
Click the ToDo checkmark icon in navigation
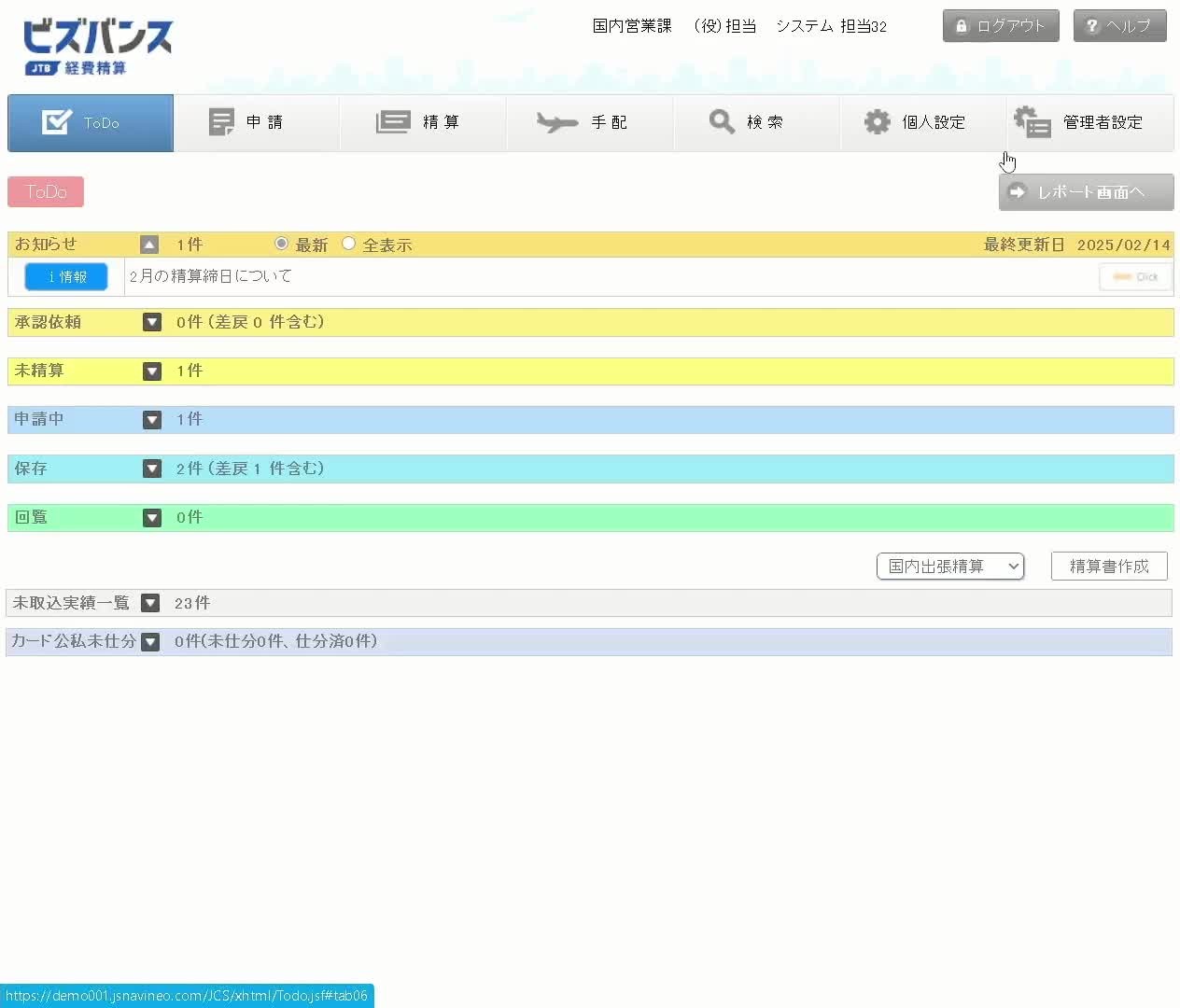pos(56,122)
